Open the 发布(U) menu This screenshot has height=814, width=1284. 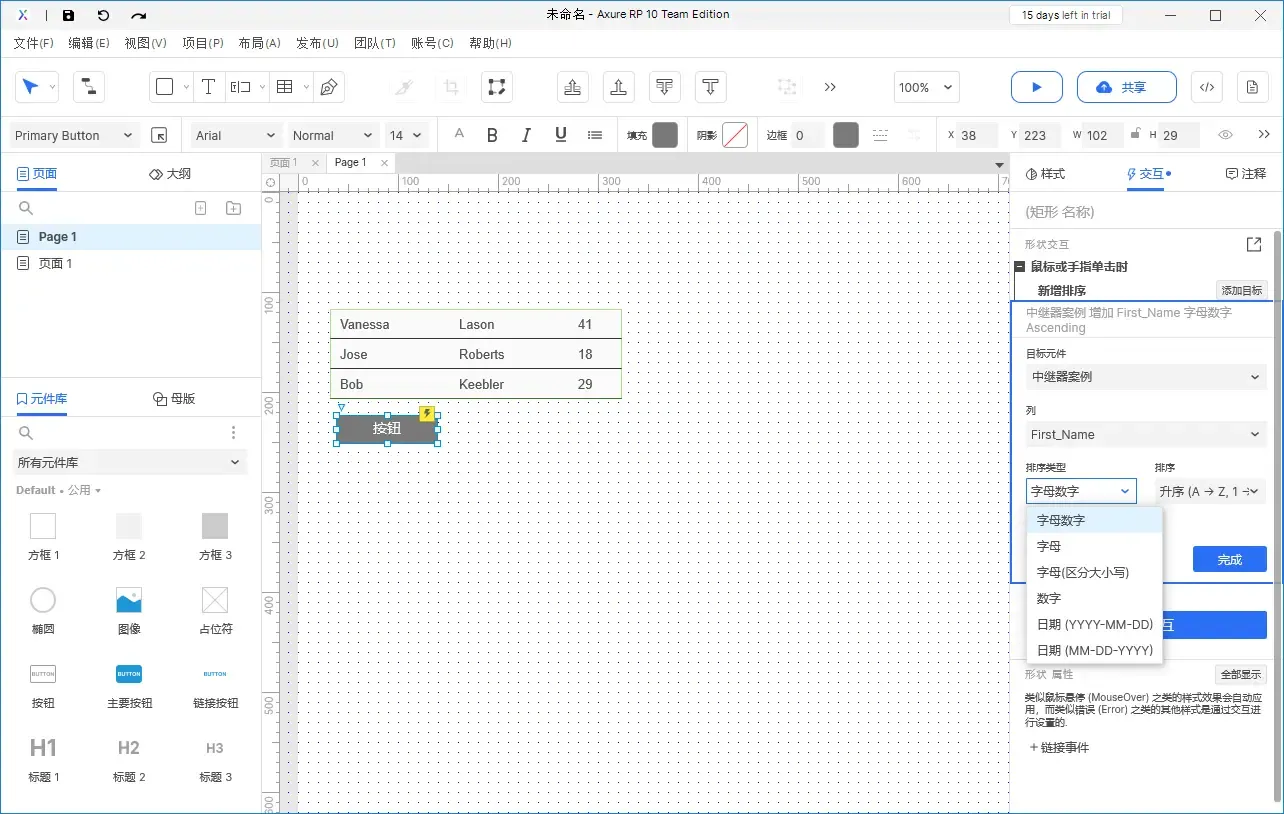[317, 43]
